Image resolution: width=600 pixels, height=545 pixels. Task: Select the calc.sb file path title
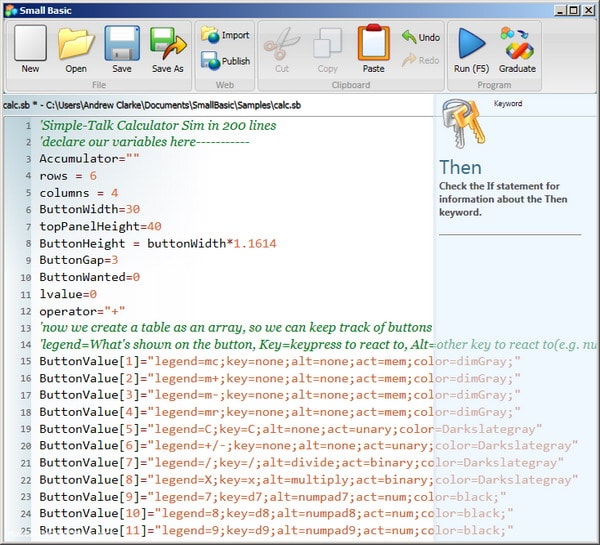pyautogui.click(x=152, y=105)
